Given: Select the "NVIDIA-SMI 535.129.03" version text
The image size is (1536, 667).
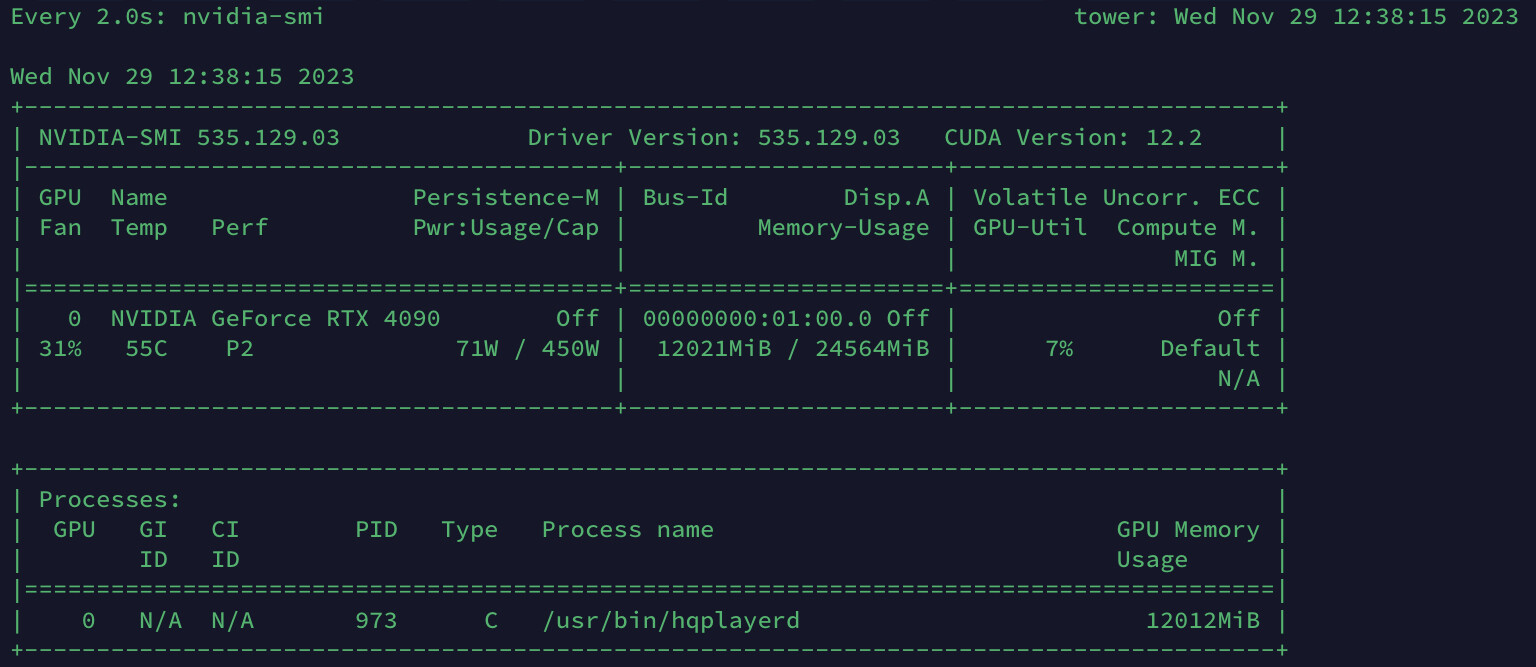Looking at the screenshot, I should pos(189,138).
